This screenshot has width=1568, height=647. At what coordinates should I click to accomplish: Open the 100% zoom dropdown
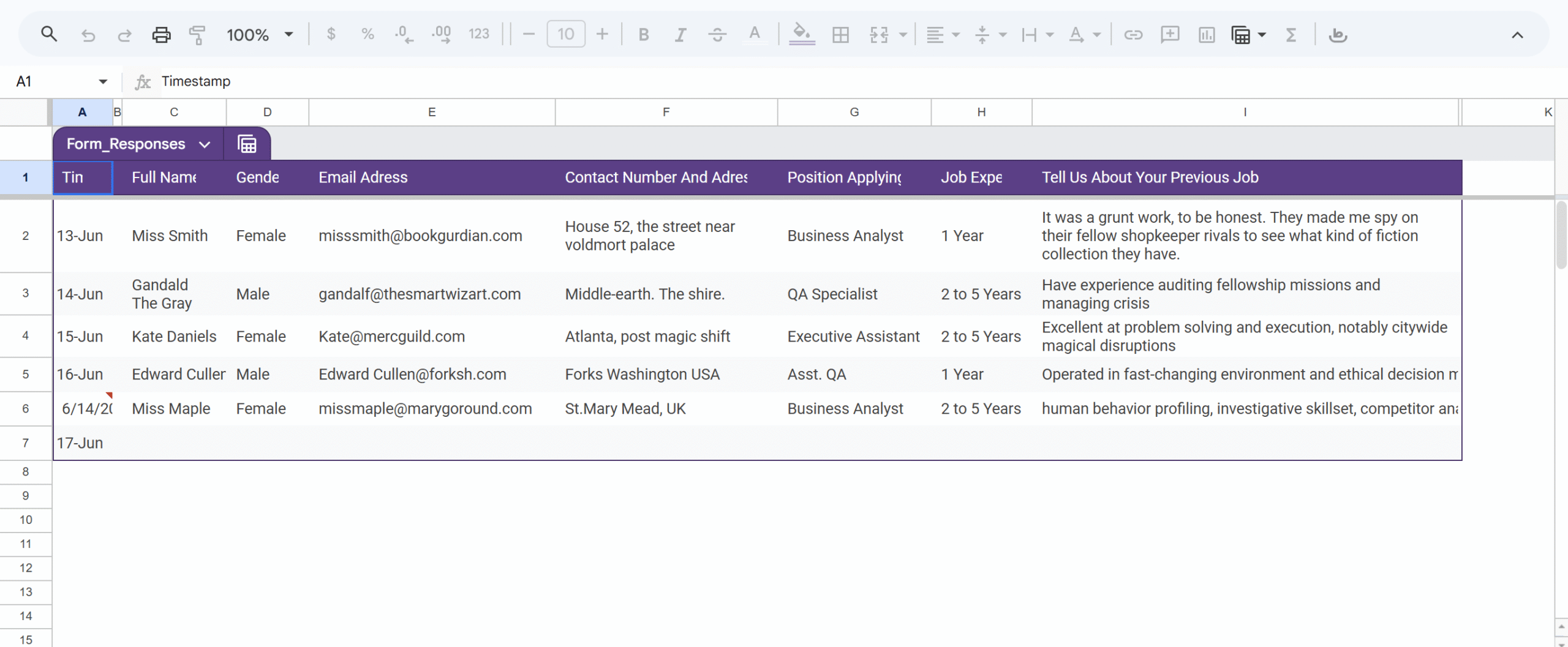pos(260,35)
